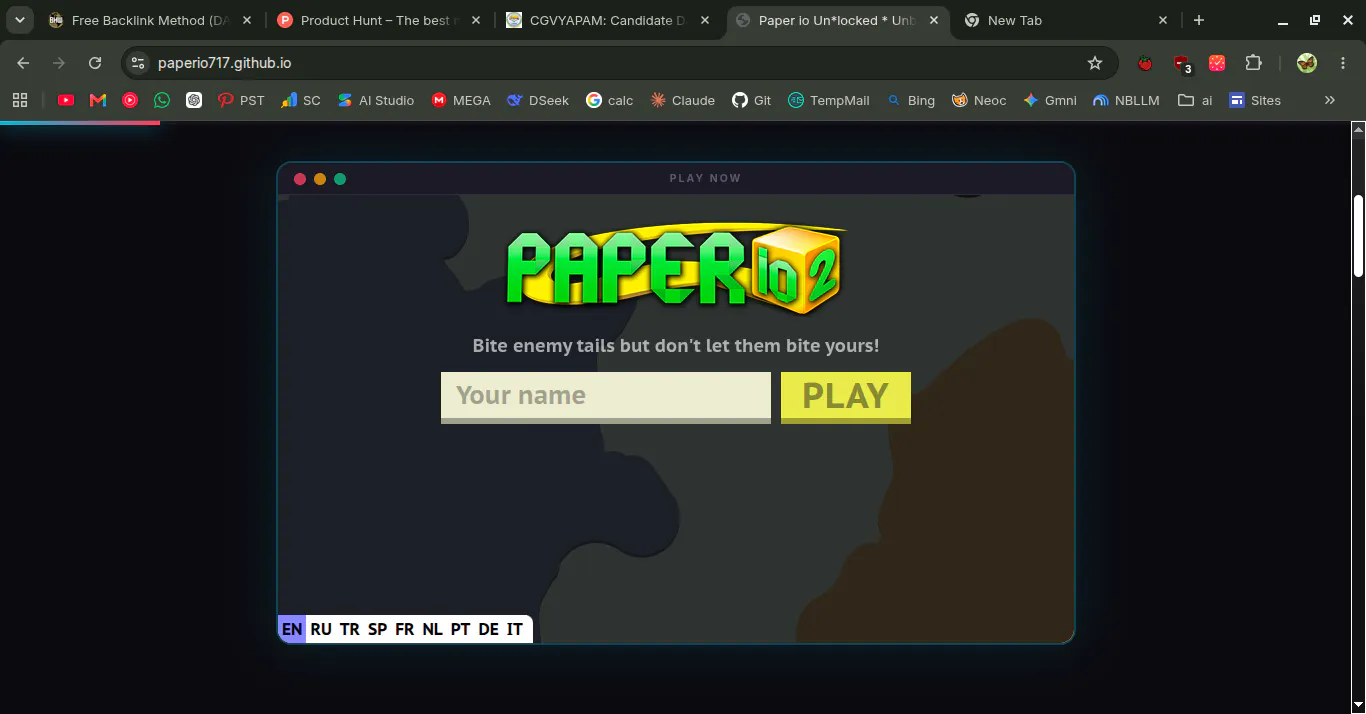Click the red dot in game window header
This screenshot has width=1366, height=714.
300,179
